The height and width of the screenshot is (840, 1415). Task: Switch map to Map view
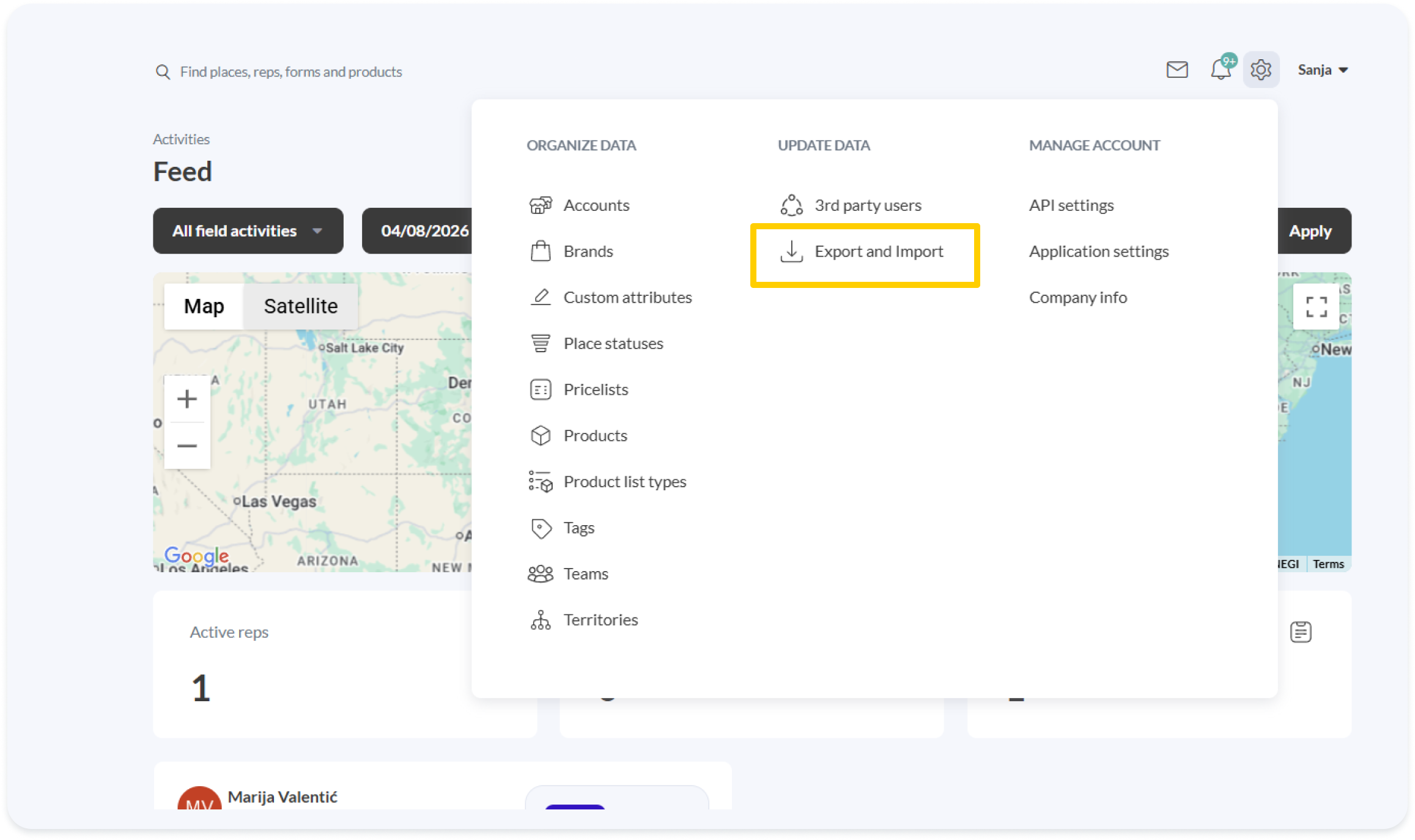click(204, 306)
